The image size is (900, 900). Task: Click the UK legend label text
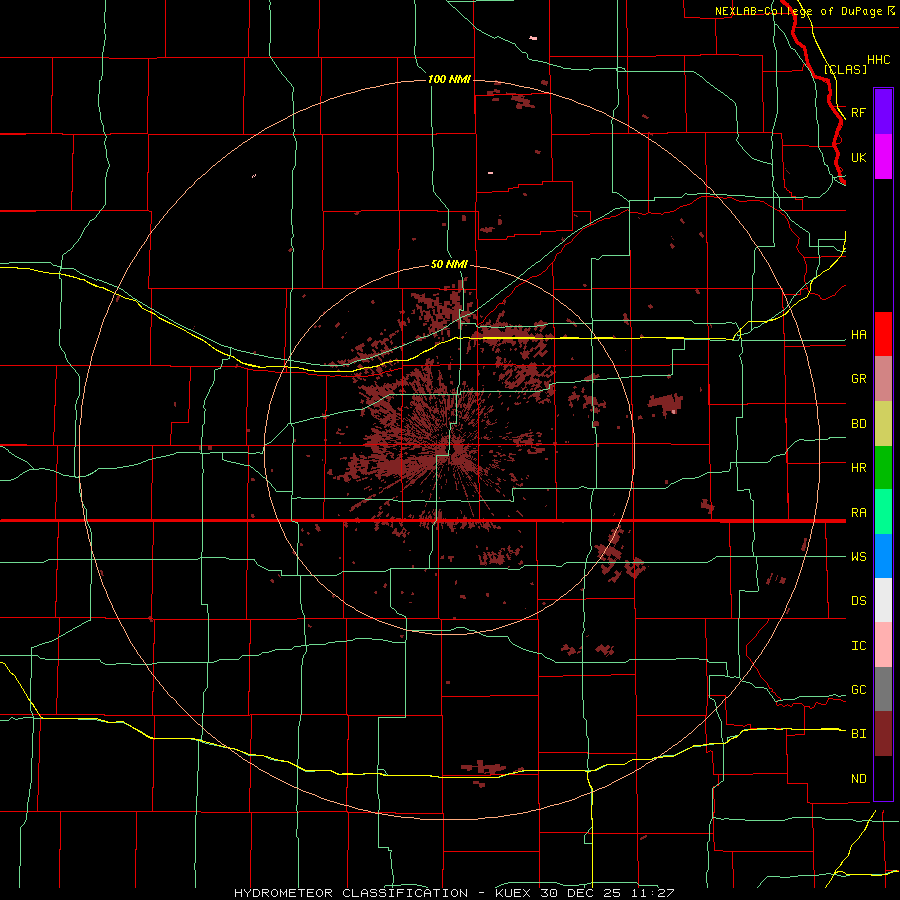pyautogui.click(x=859, y=157)
